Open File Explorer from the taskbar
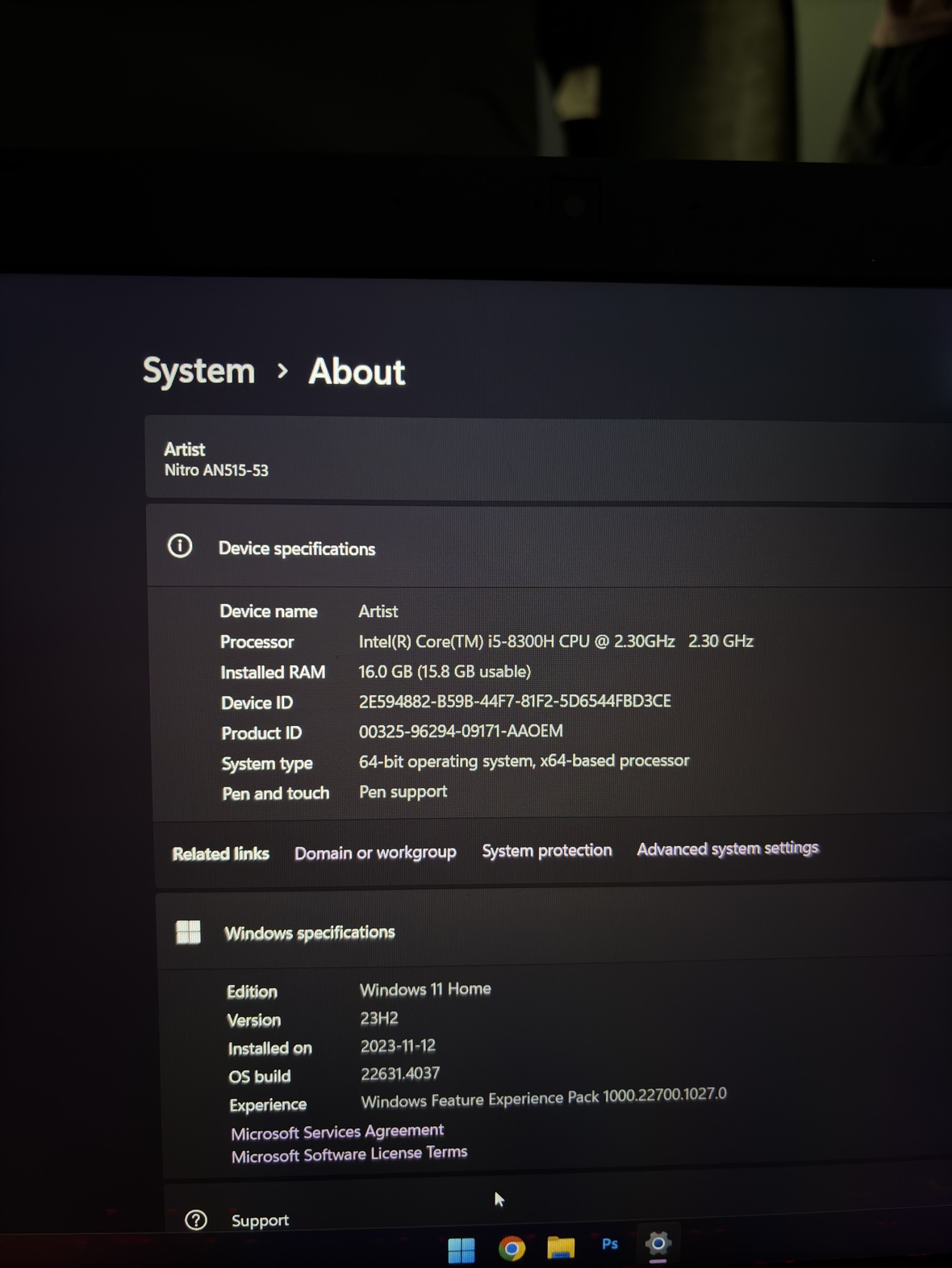The image size is (952, 1268). click(x=561, y=1248)
